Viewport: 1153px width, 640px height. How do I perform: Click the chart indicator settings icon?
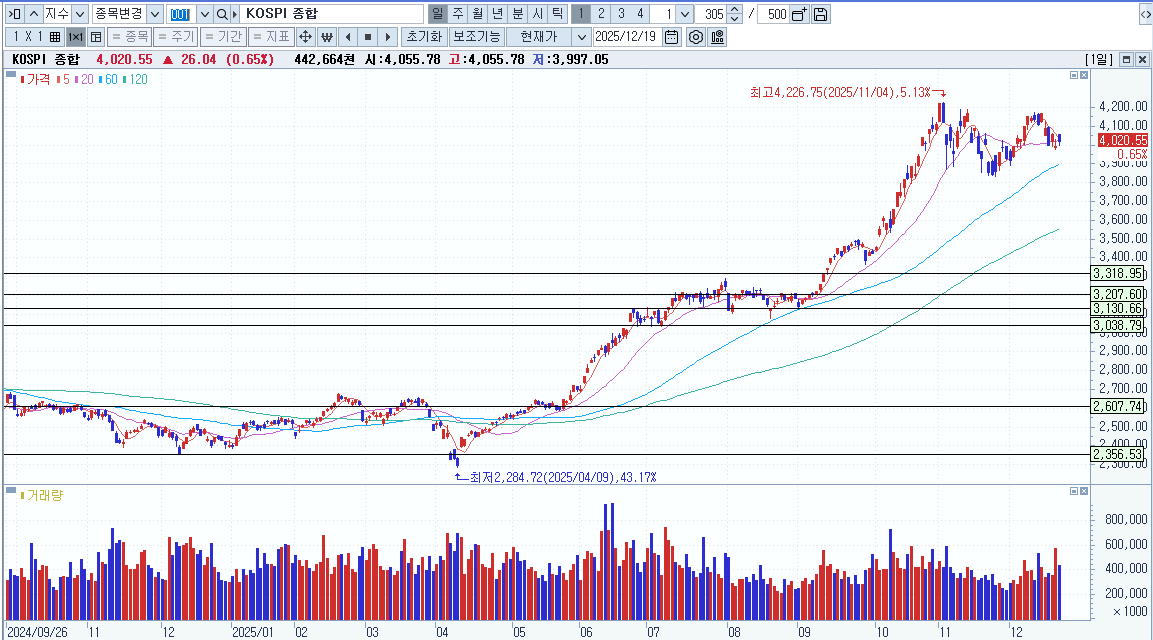718,37
